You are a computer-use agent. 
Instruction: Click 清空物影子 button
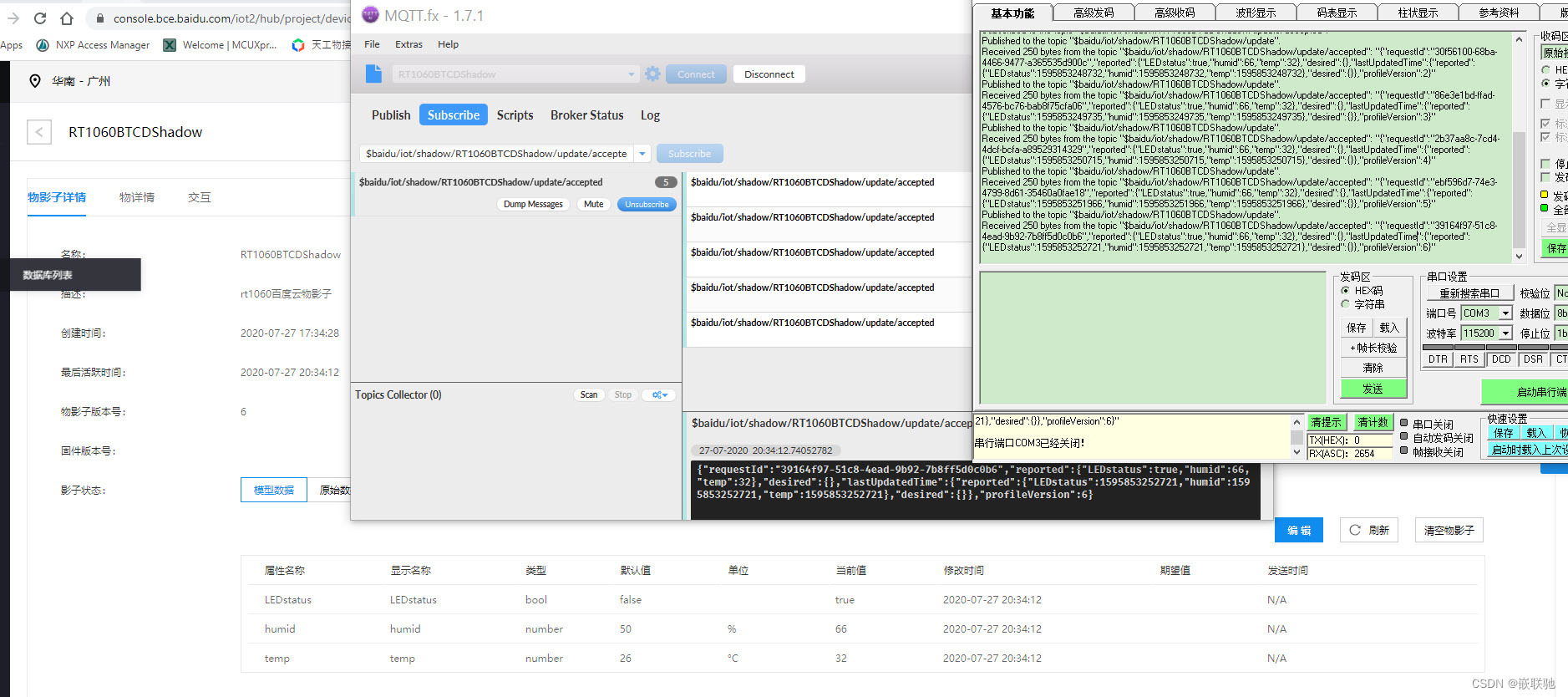[1449, 530]
